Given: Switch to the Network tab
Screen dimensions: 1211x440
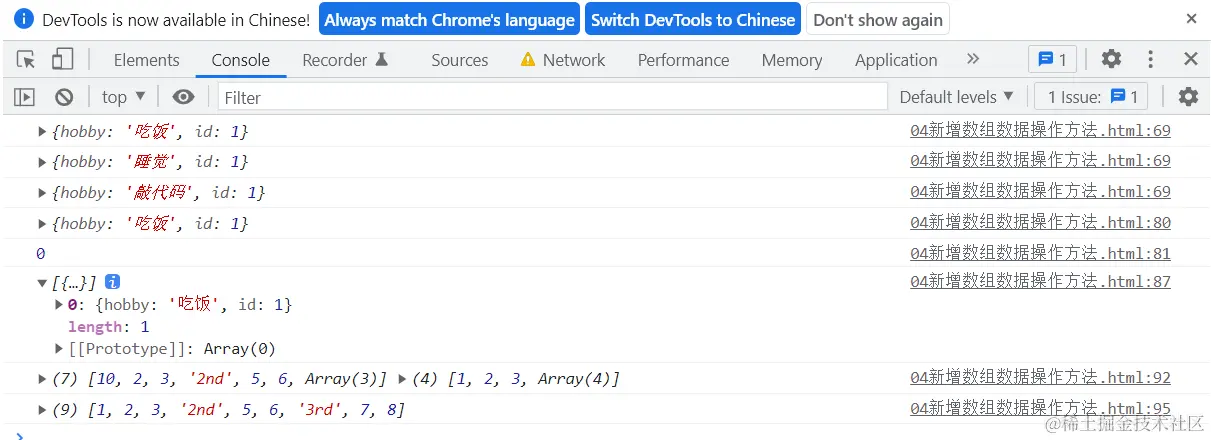Looking at the screenshot, I should (x=563, y=60).
